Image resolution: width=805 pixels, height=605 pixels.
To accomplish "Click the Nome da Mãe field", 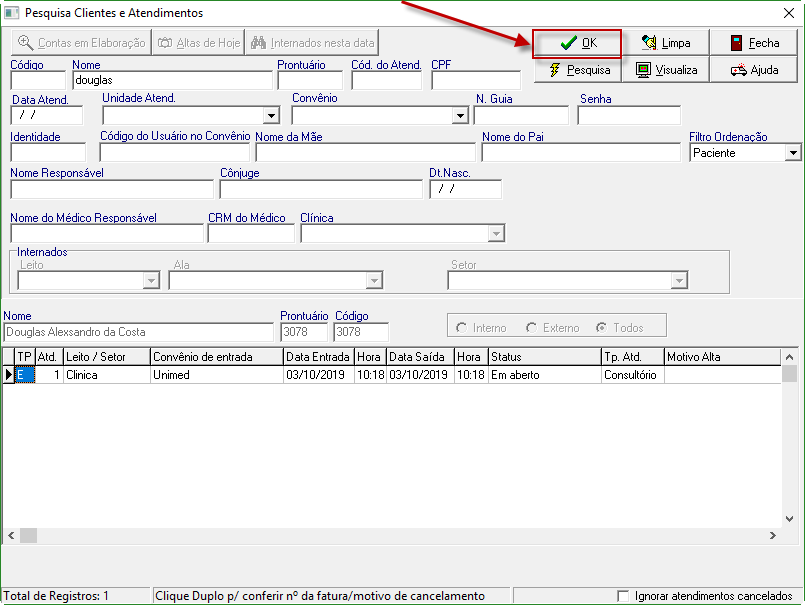I will click(x=366, y=153).
